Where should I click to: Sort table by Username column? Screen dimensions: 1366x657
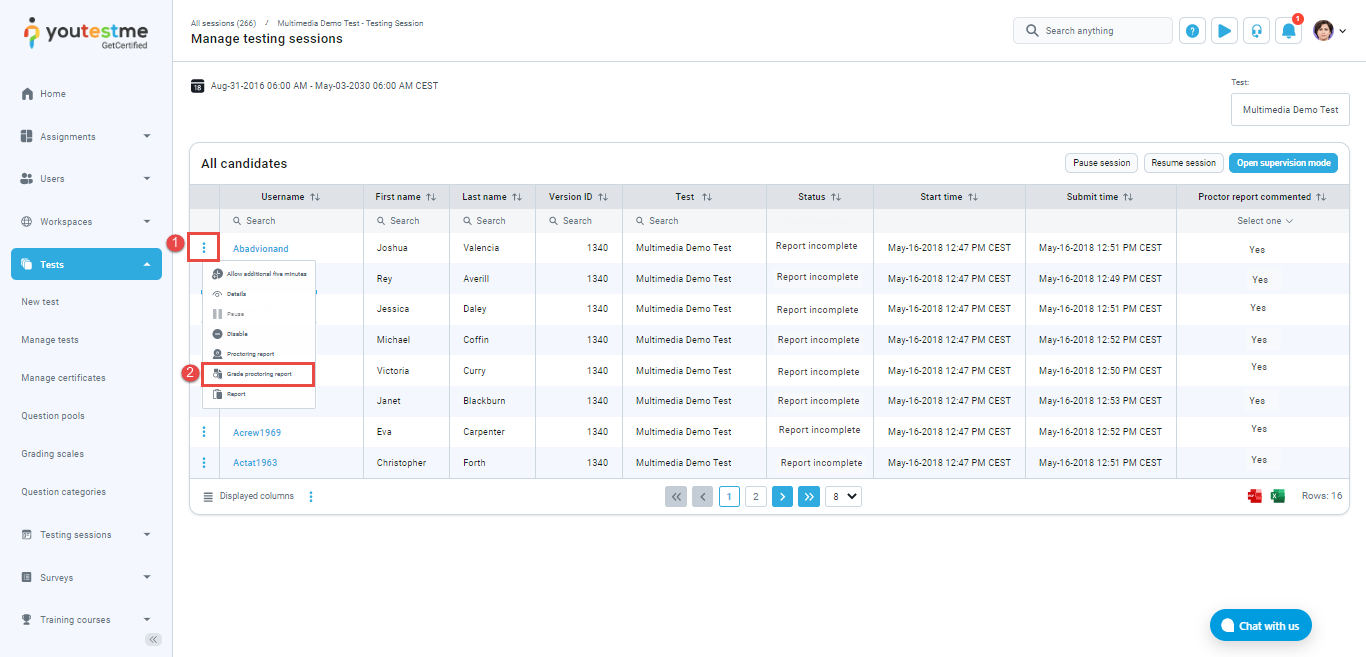tap(315, 197)
